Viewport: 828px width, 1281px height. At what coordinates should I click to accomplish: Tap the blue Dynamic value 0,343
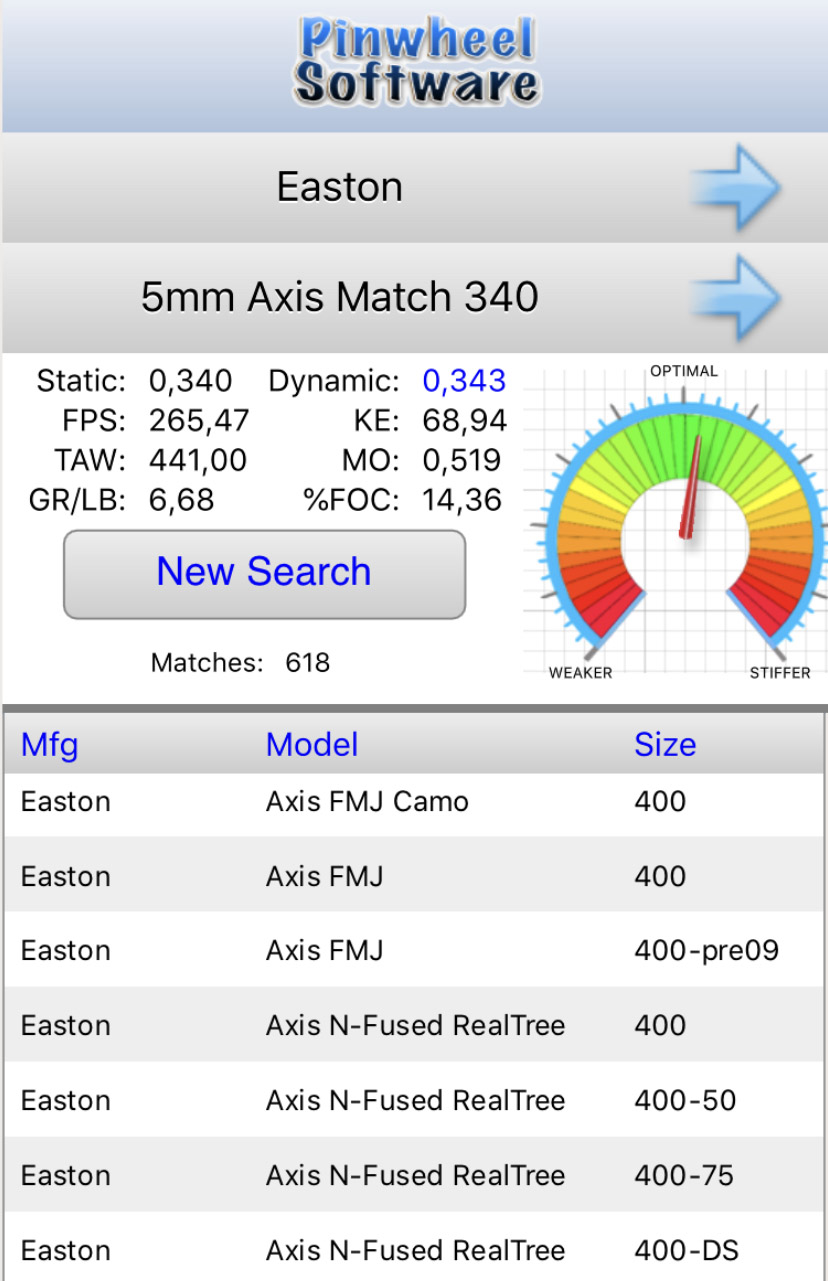(x=464, y=381)
